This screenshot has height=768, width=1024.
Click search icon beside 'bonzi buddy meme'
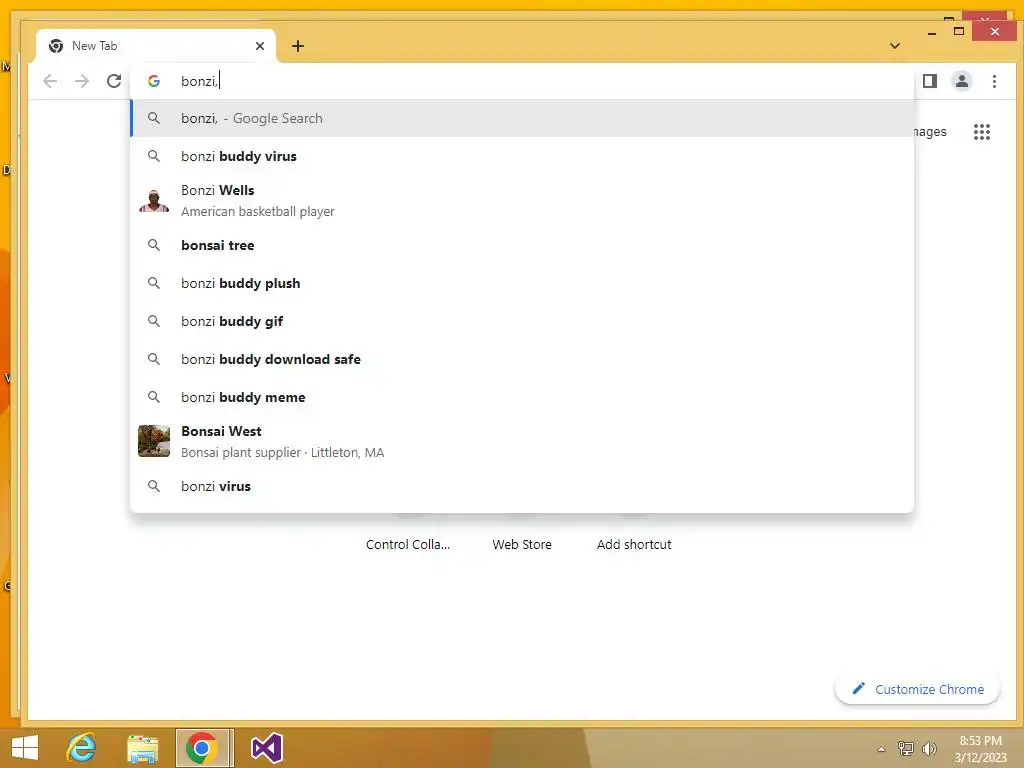pos(154,397)
